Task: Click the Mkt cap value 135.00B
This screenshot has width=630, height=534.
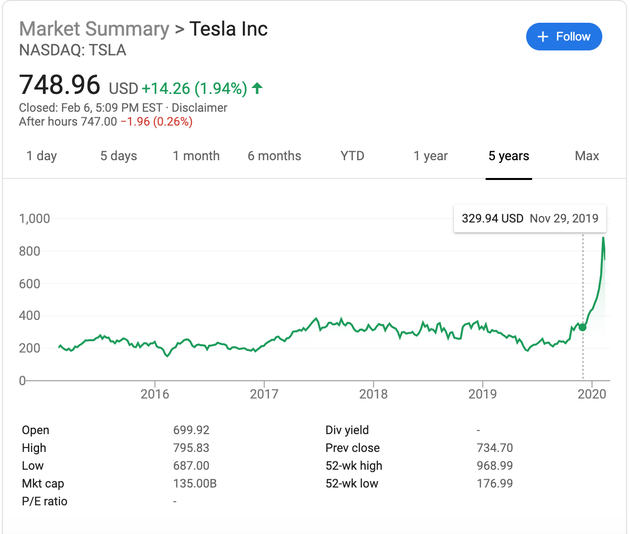Action: point(196,484)
